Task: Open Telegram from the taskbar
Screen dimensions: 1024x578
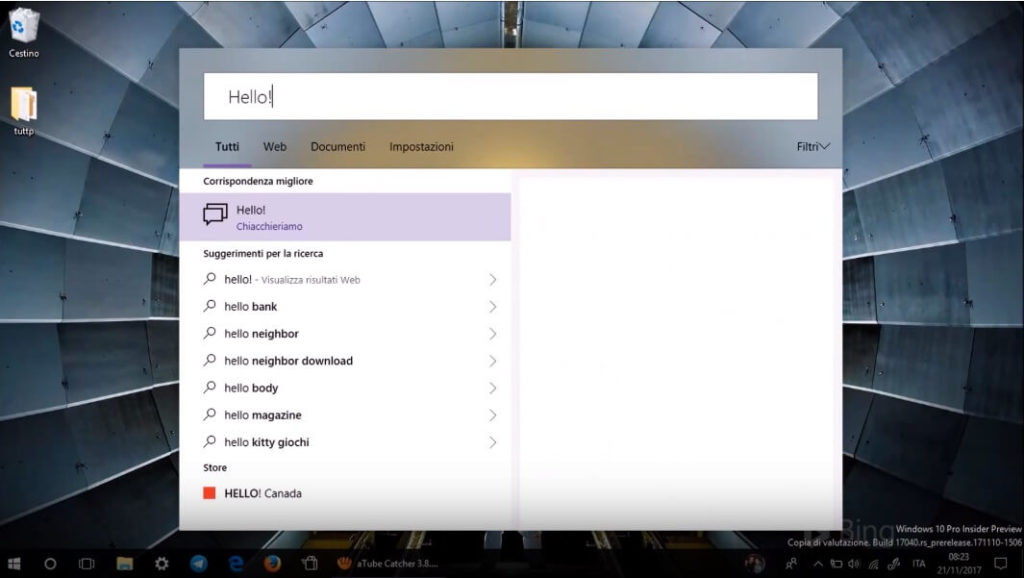Action: [x=197, y=563]
